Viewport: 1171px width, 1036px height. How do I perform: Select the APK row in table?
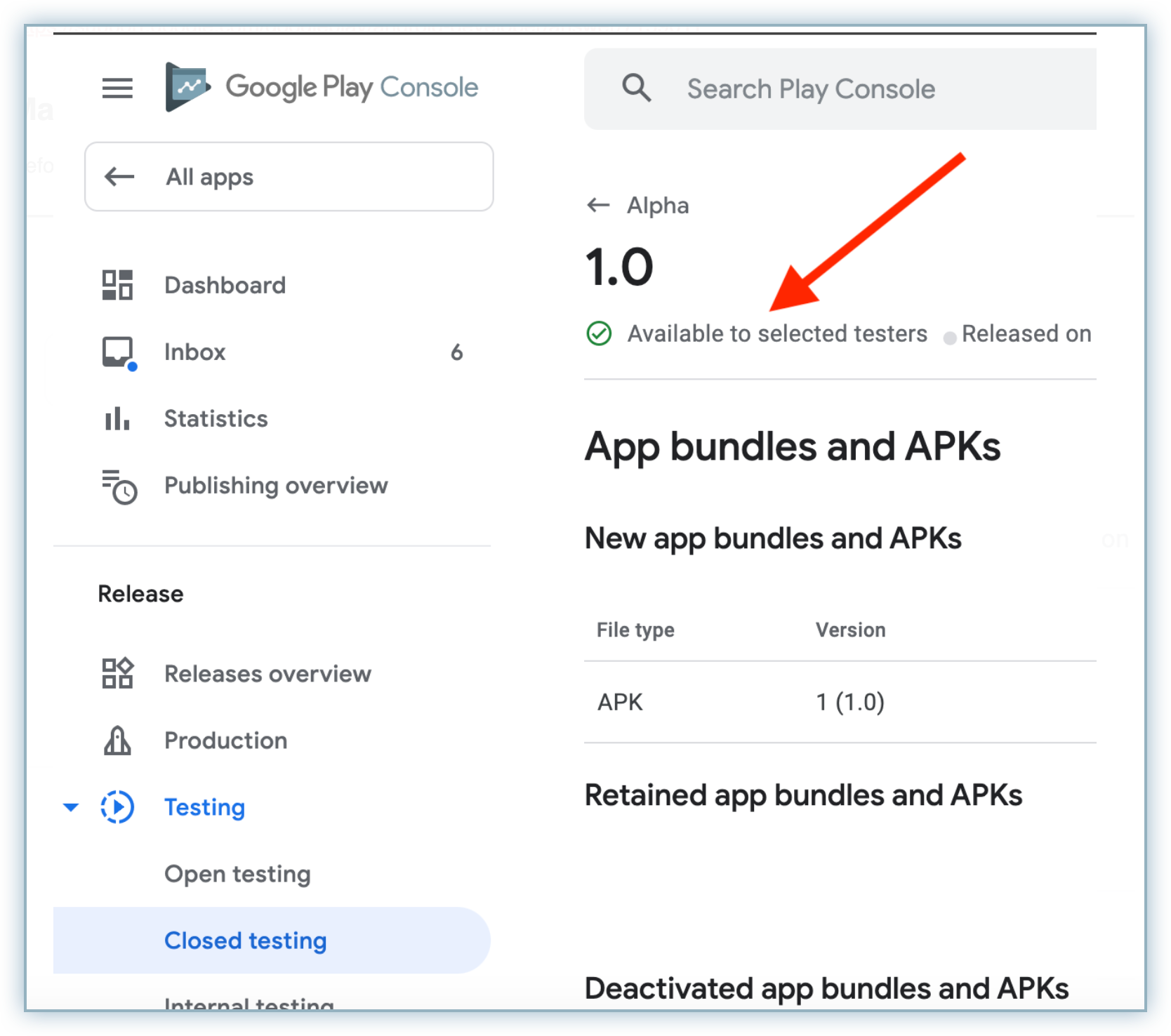pyautogui.click(x=839, y=702)
